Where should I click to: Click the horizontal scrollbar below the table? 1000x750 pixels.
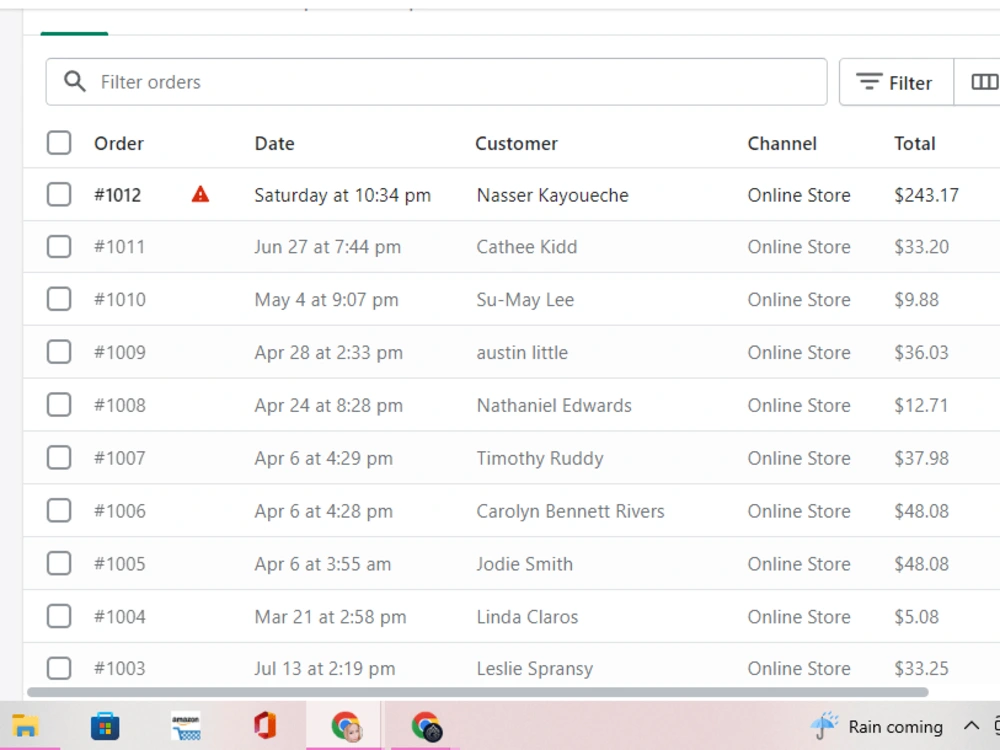click(478, 692)
